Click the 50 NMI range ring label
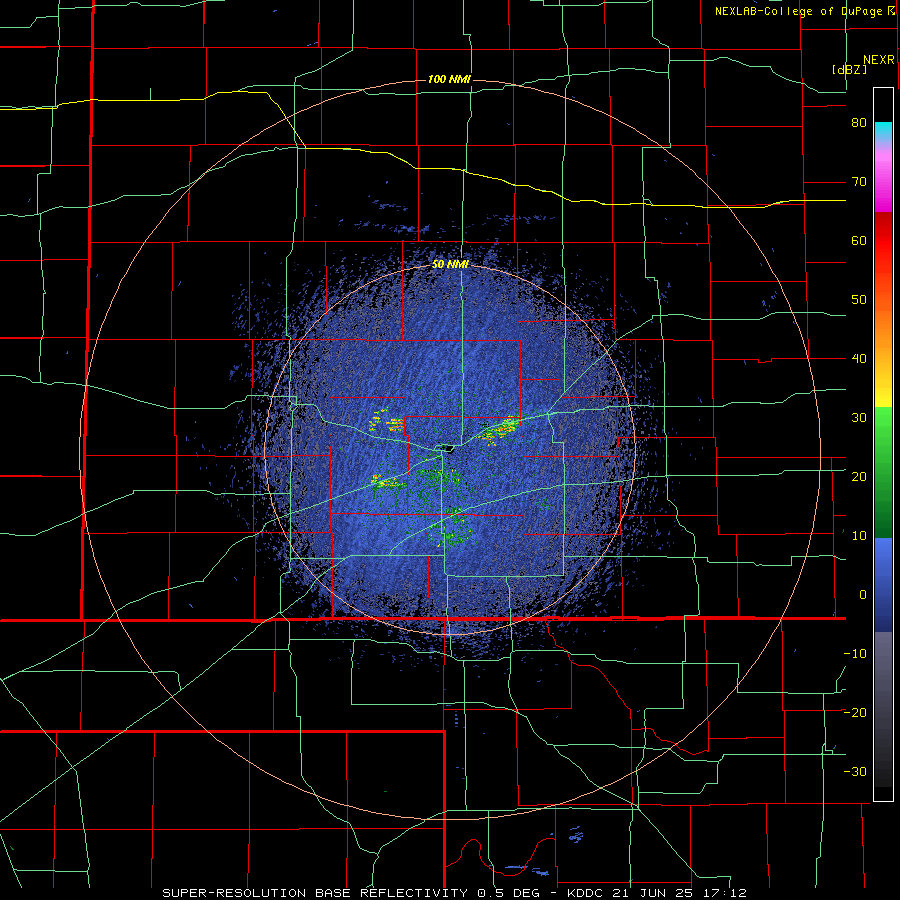 tap(450, 264)
